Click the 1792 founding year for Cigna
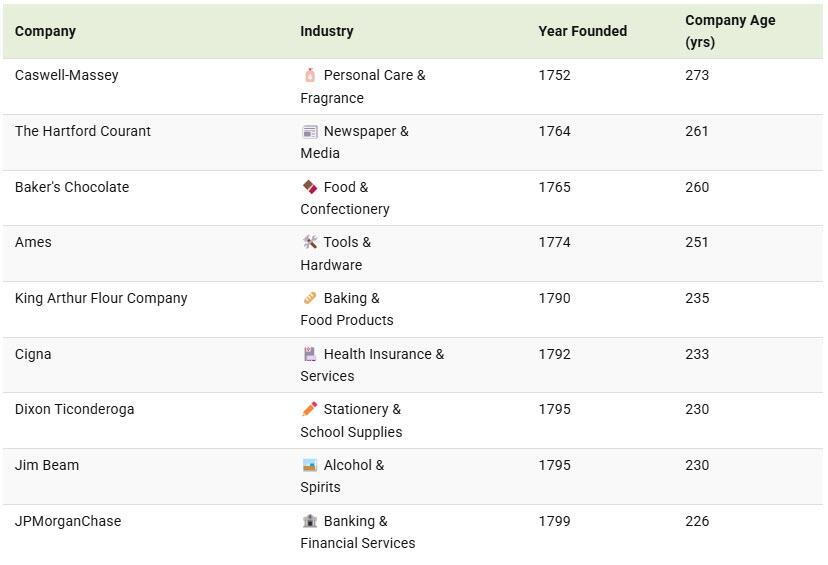Viewport: 828px width, 565px height. 554,354
